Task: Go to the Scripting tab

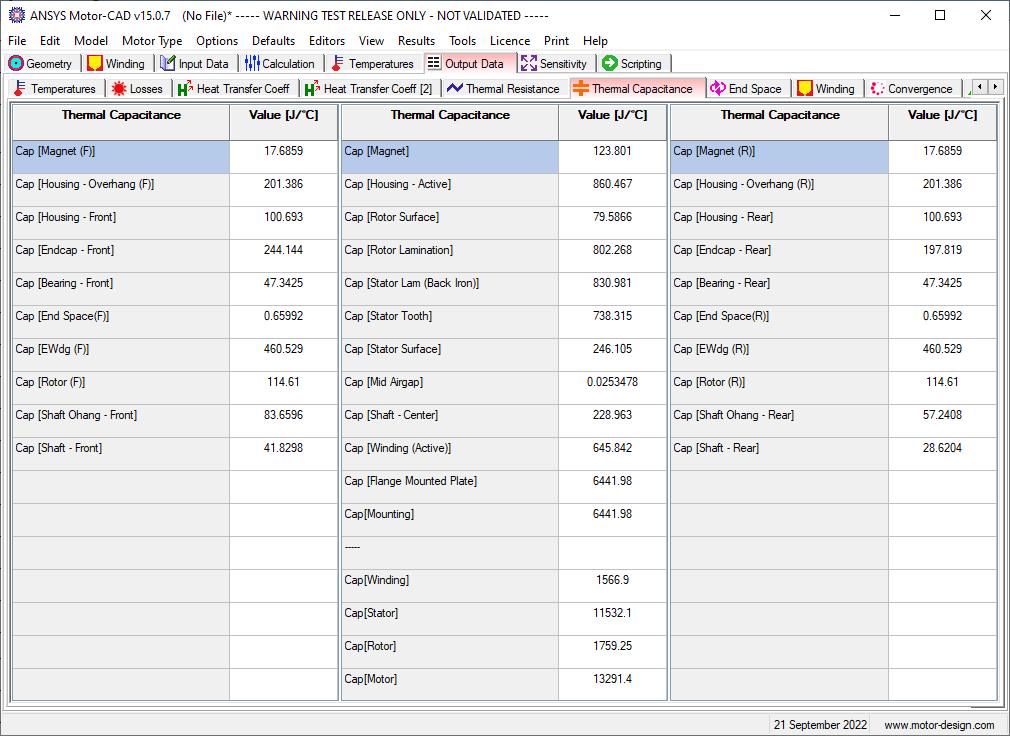Action: click(x=632, y=63)
